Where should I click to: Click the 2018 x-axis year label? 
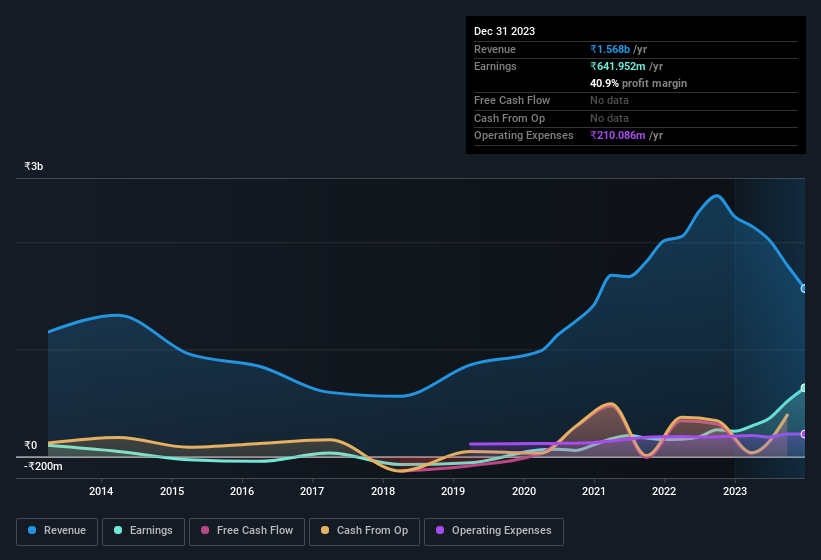tap(383, 491)
